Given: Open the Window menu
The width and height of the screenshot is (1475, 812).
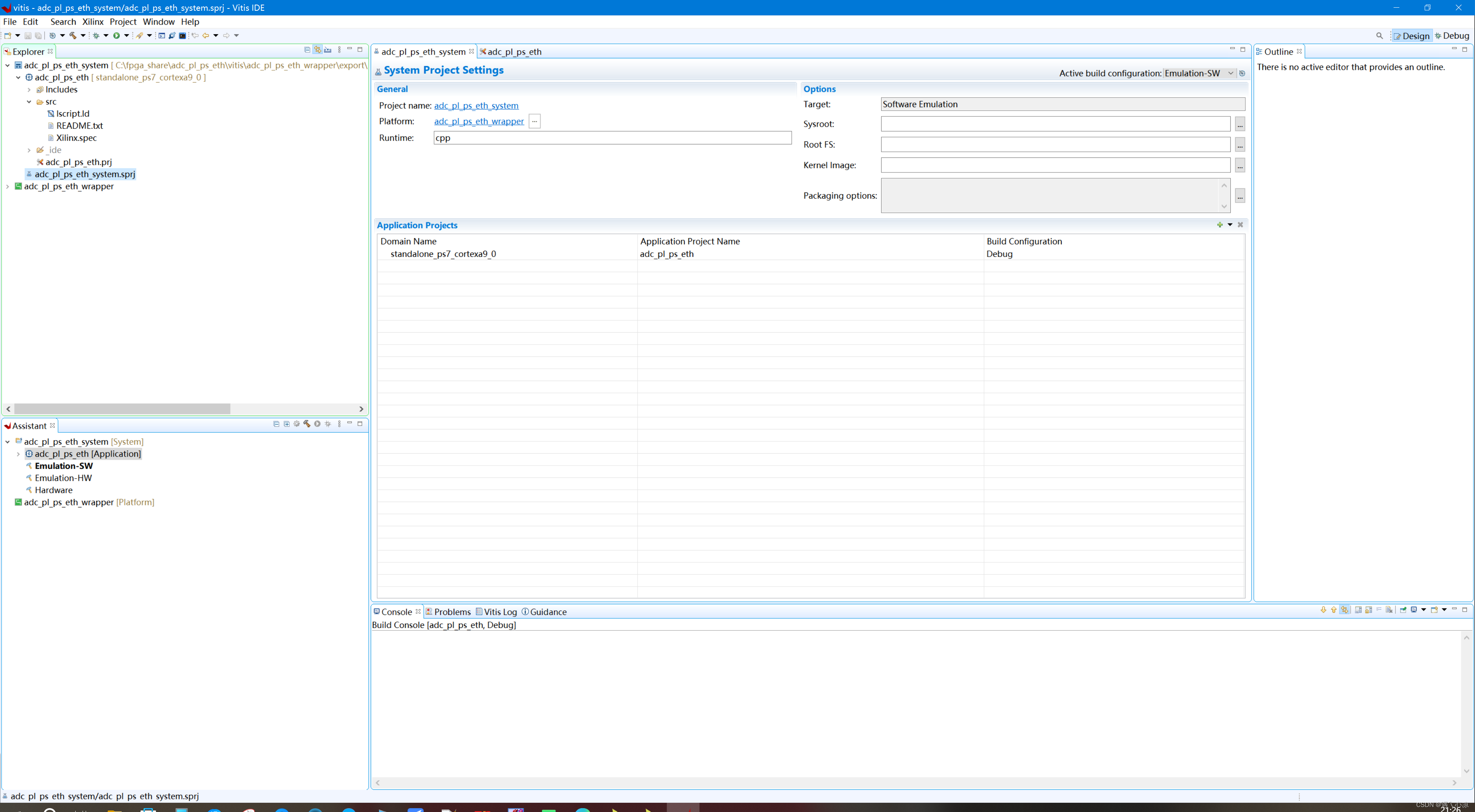Looking at the screenshot, I should tap(159, 22).
